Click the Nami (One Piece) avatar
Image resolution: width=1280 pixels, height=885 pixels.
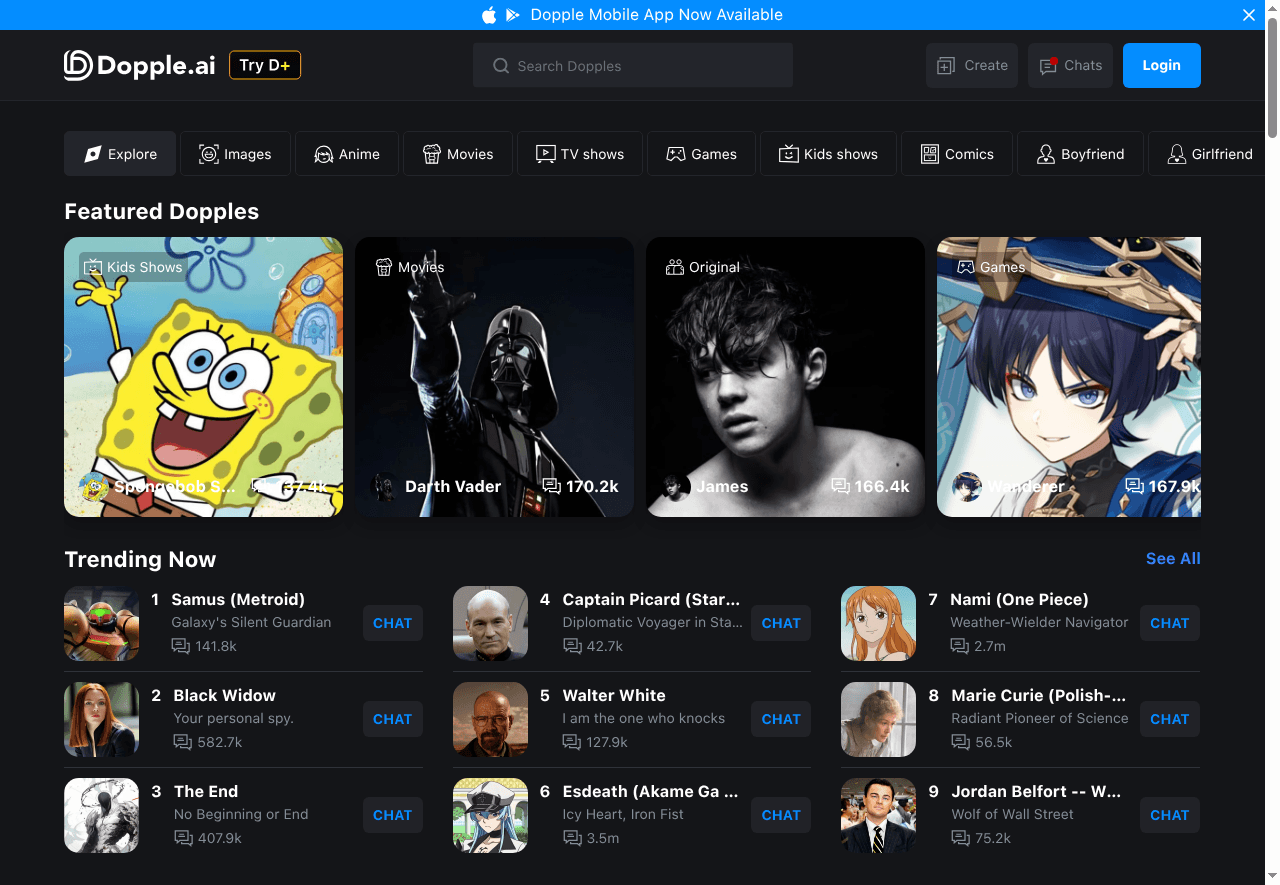point(878,623)
